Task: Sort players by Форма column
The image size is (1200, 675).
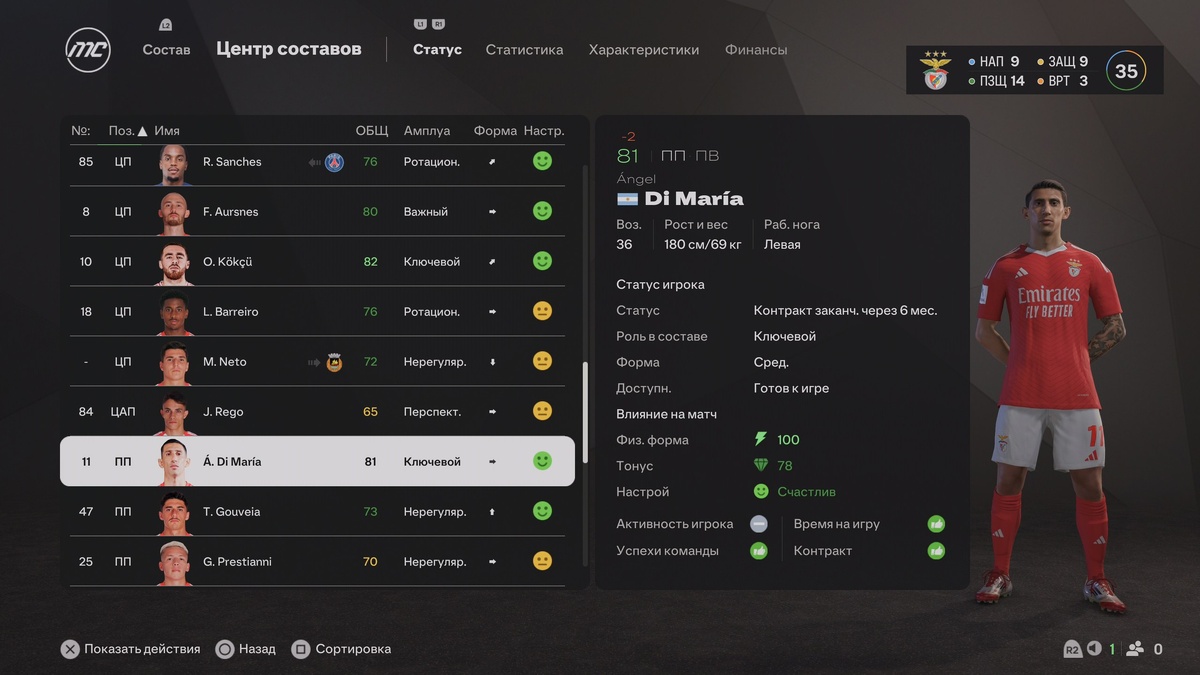Action: pos(495,131)
